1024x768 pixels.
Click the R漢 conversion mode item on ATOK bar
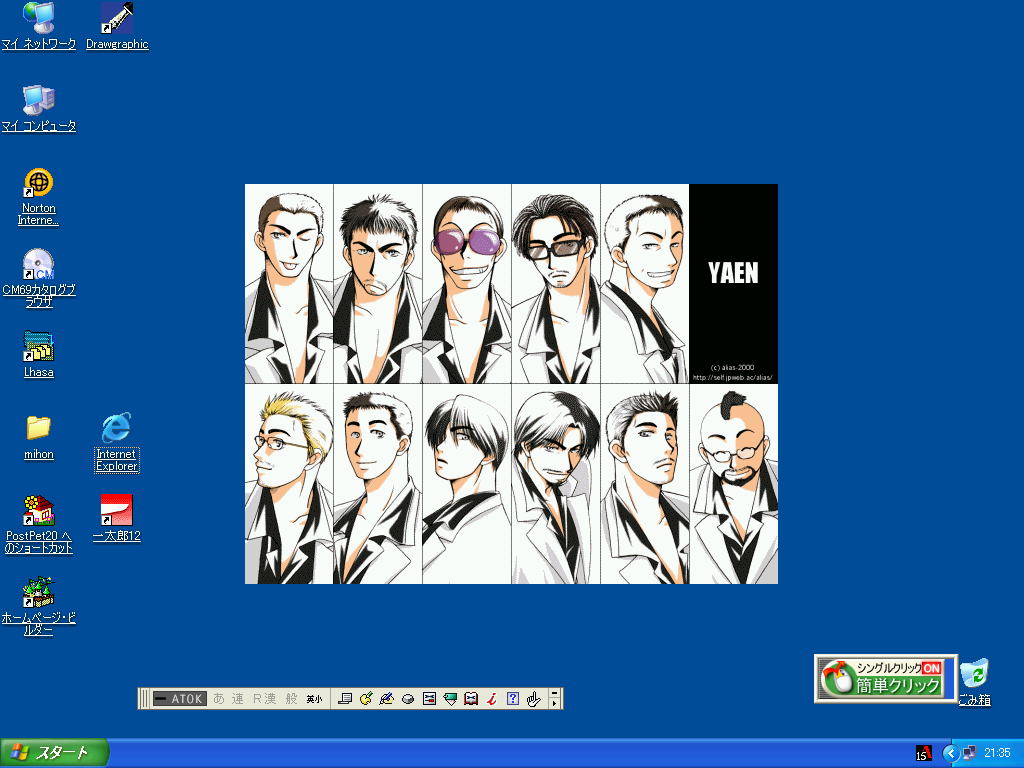(x=265, y=699)
